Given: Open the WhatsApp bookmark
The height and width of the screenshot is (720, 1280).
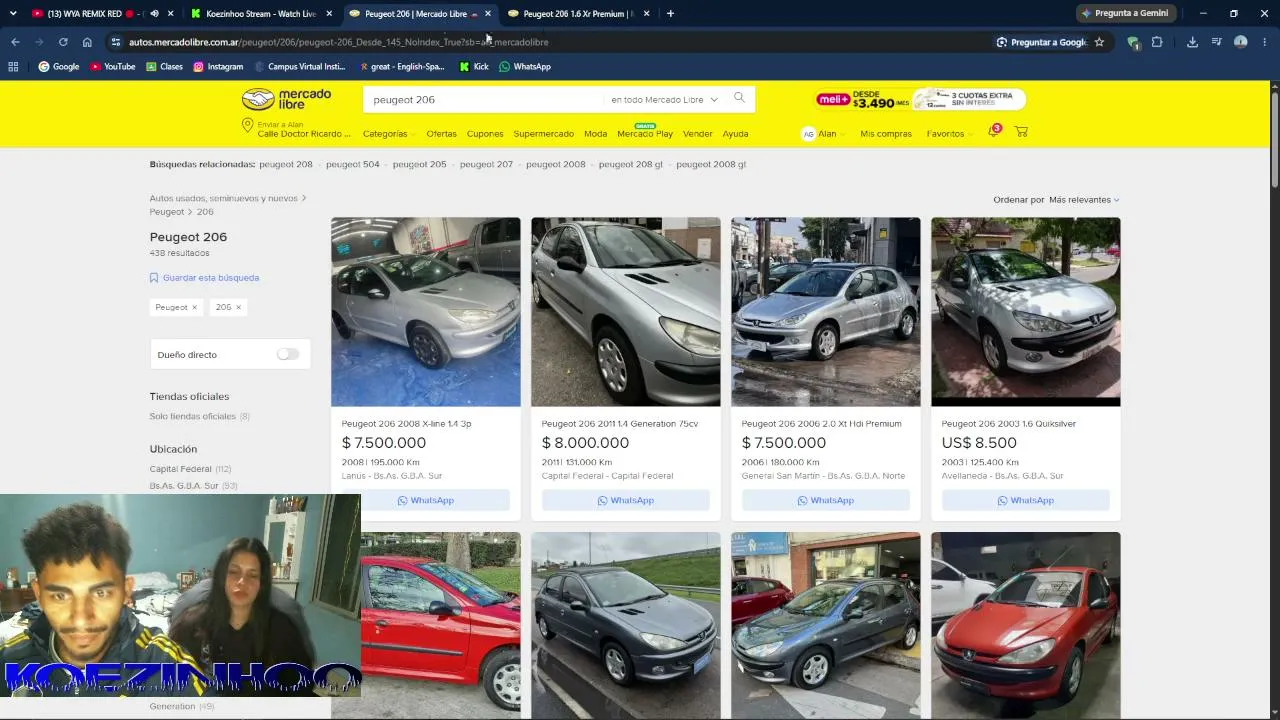Looking at the screenshot, I should 525,67.
